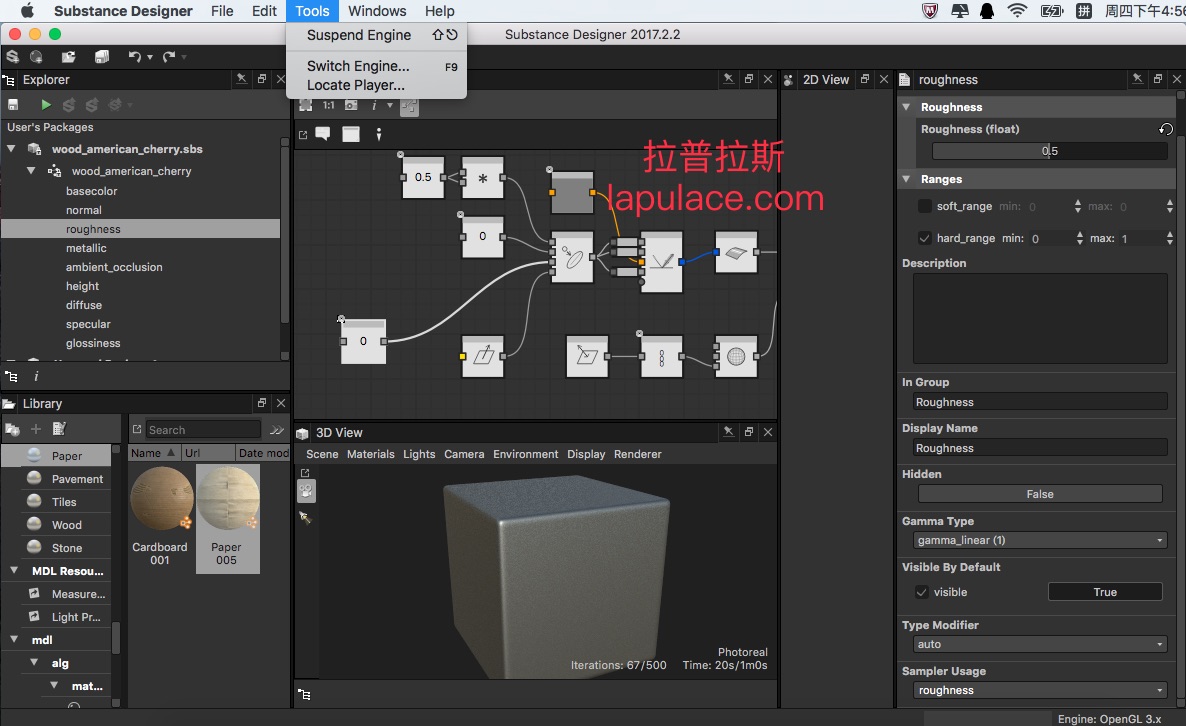Click the new Substance package icon
Image resolution: width=1186 pixels, height=726 pixels.
click(x=13, y=57)
